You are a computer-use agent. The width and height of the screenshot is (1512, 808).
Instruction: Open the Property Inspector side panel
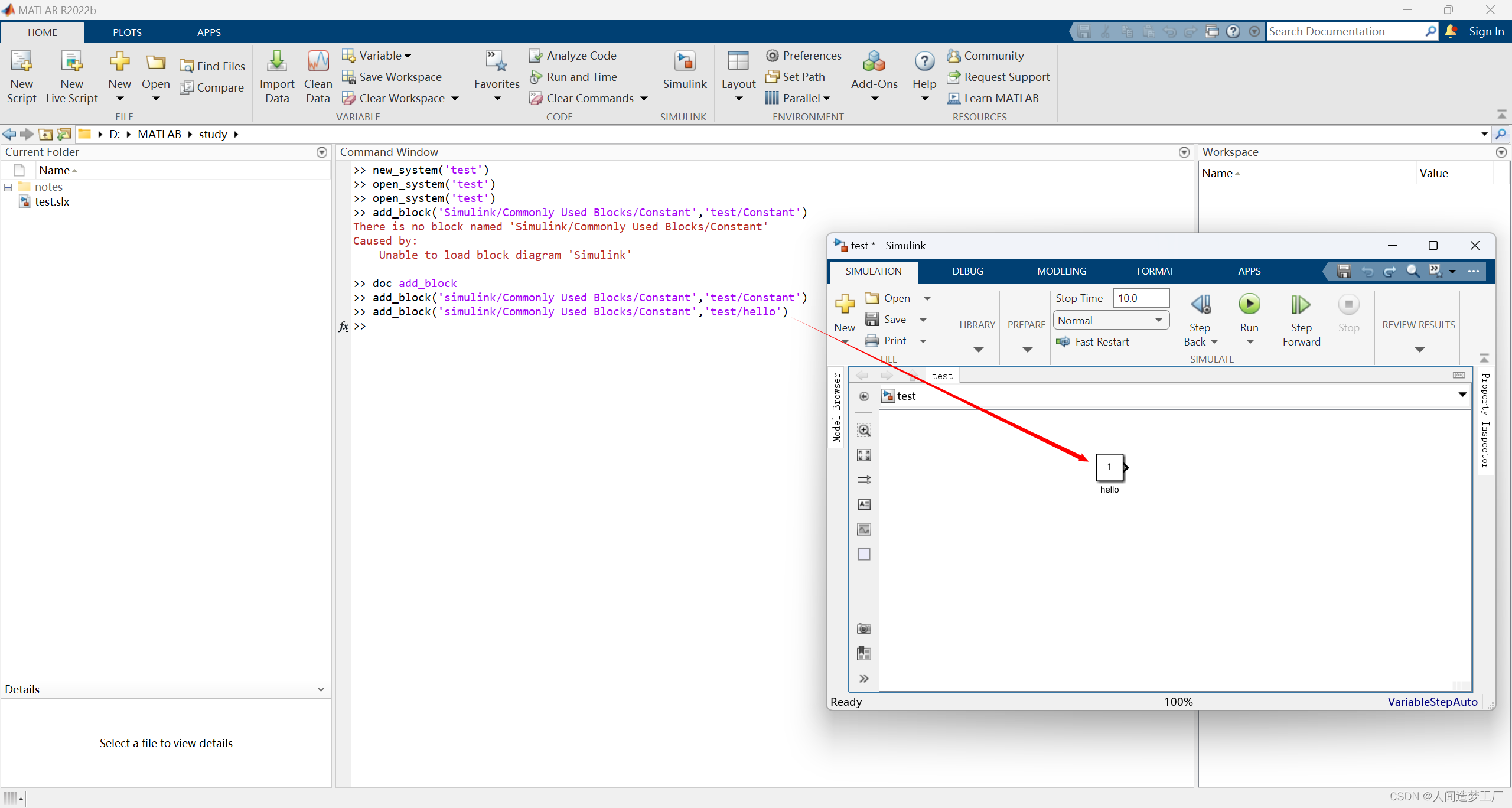pyautogui.click(x=1485, y=421)
